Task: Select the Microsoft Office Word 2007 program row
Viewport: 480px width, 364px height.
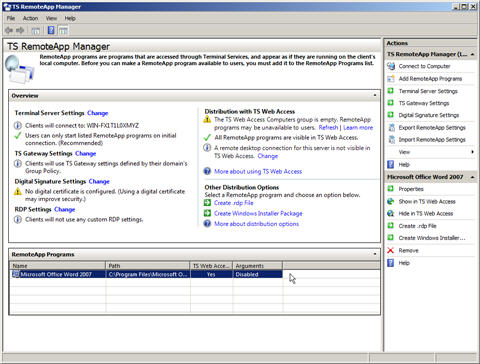Action: [146, 274]
